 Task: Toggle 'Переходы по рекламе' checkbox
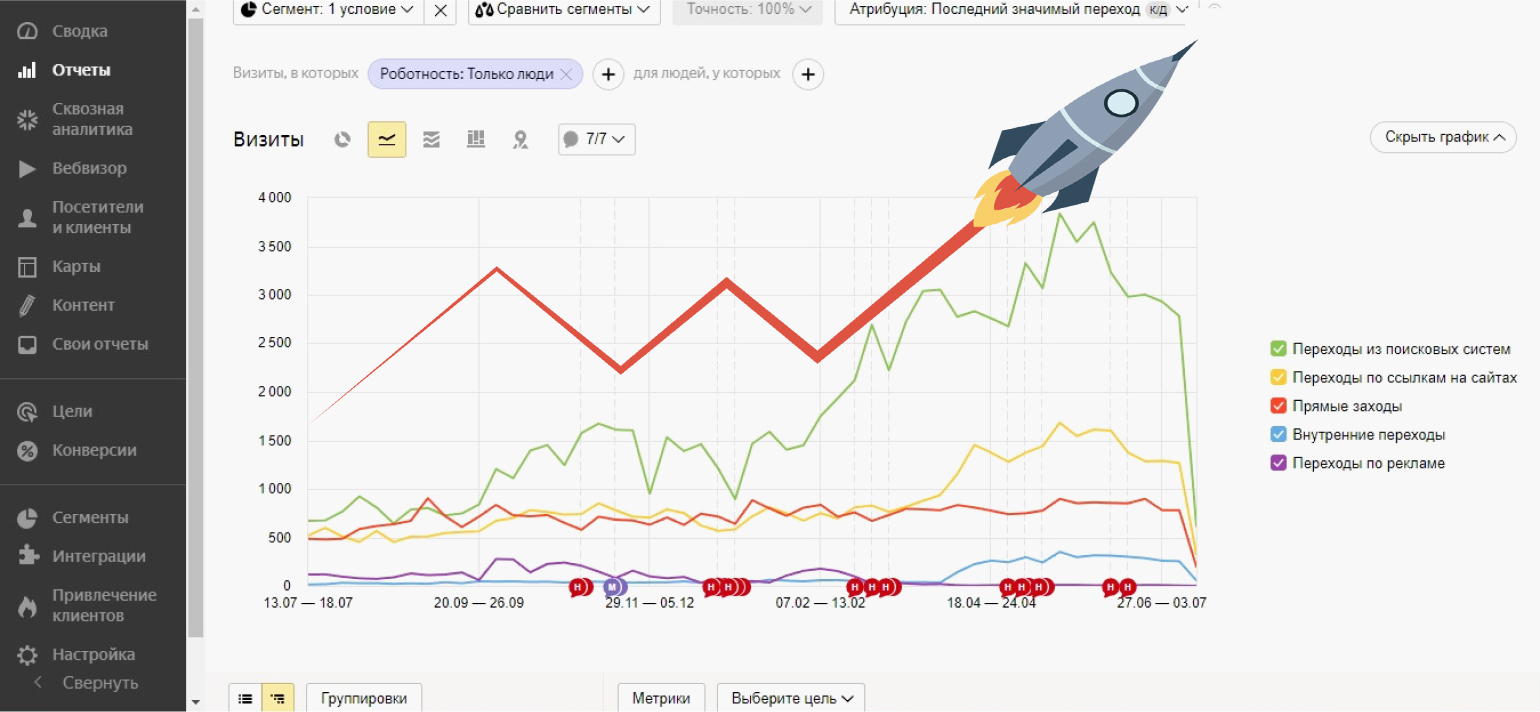click(1278, 463)
